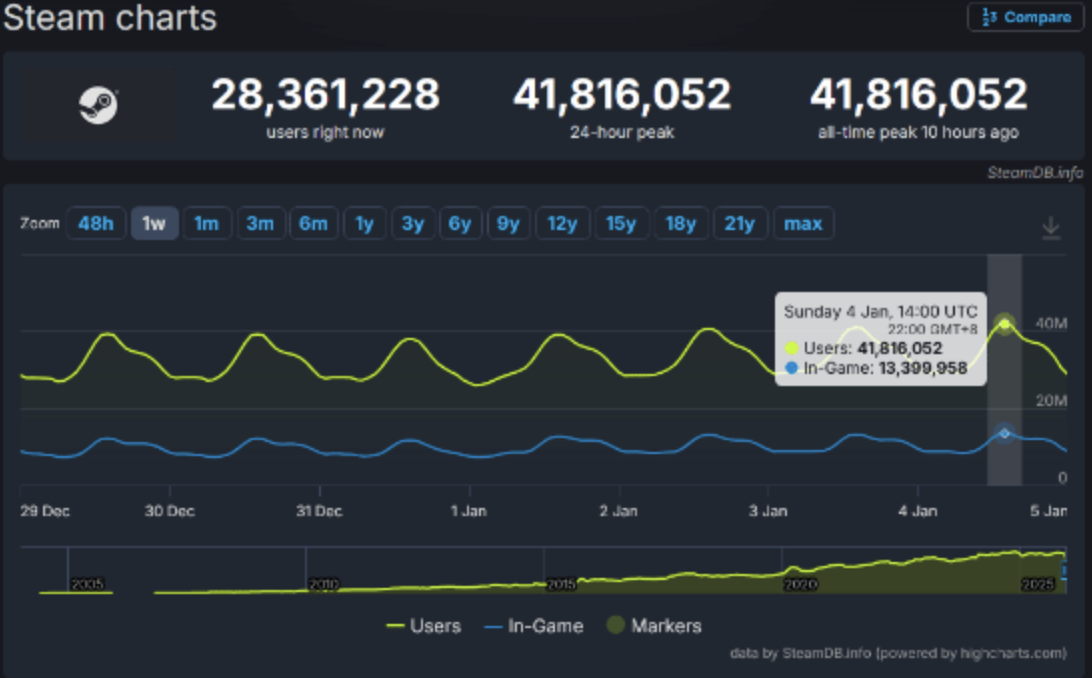1092x678 pixels.
Task: Select the 1w zoom range
Action: pos(154,223)
